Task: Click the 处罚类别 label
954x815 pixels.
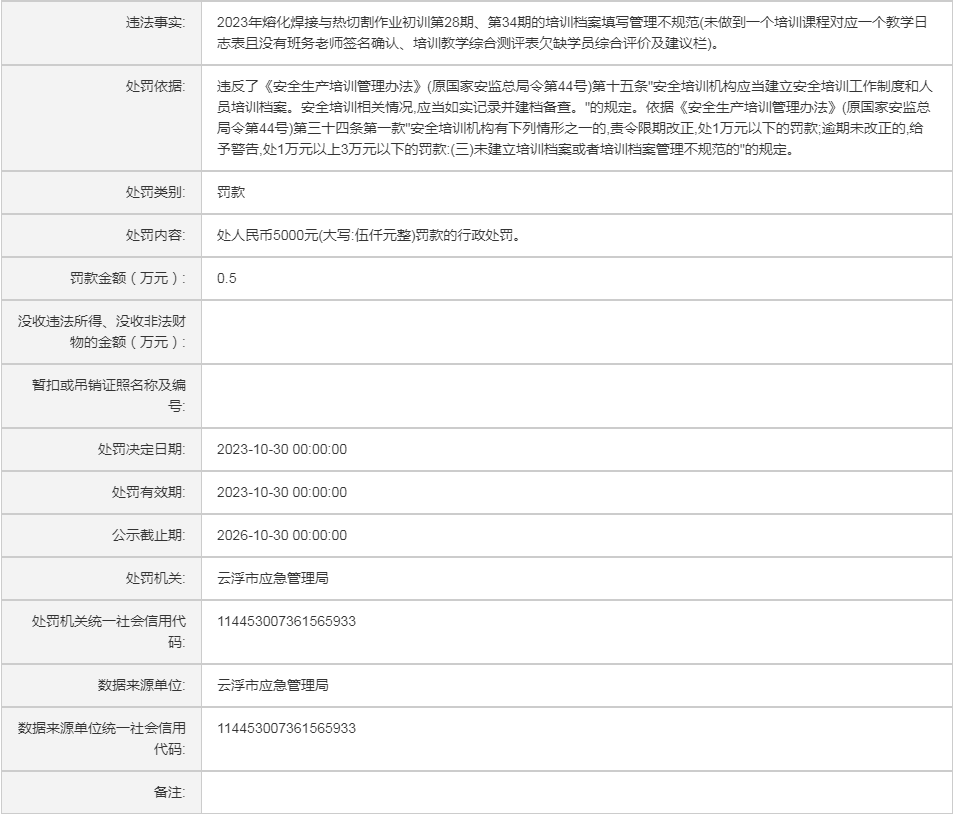Action: [154, 193]
